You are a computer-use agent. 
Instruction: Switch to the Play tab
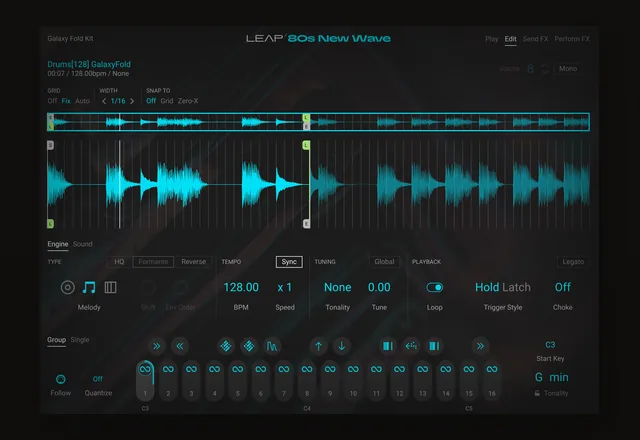click(x=492, y=39)
